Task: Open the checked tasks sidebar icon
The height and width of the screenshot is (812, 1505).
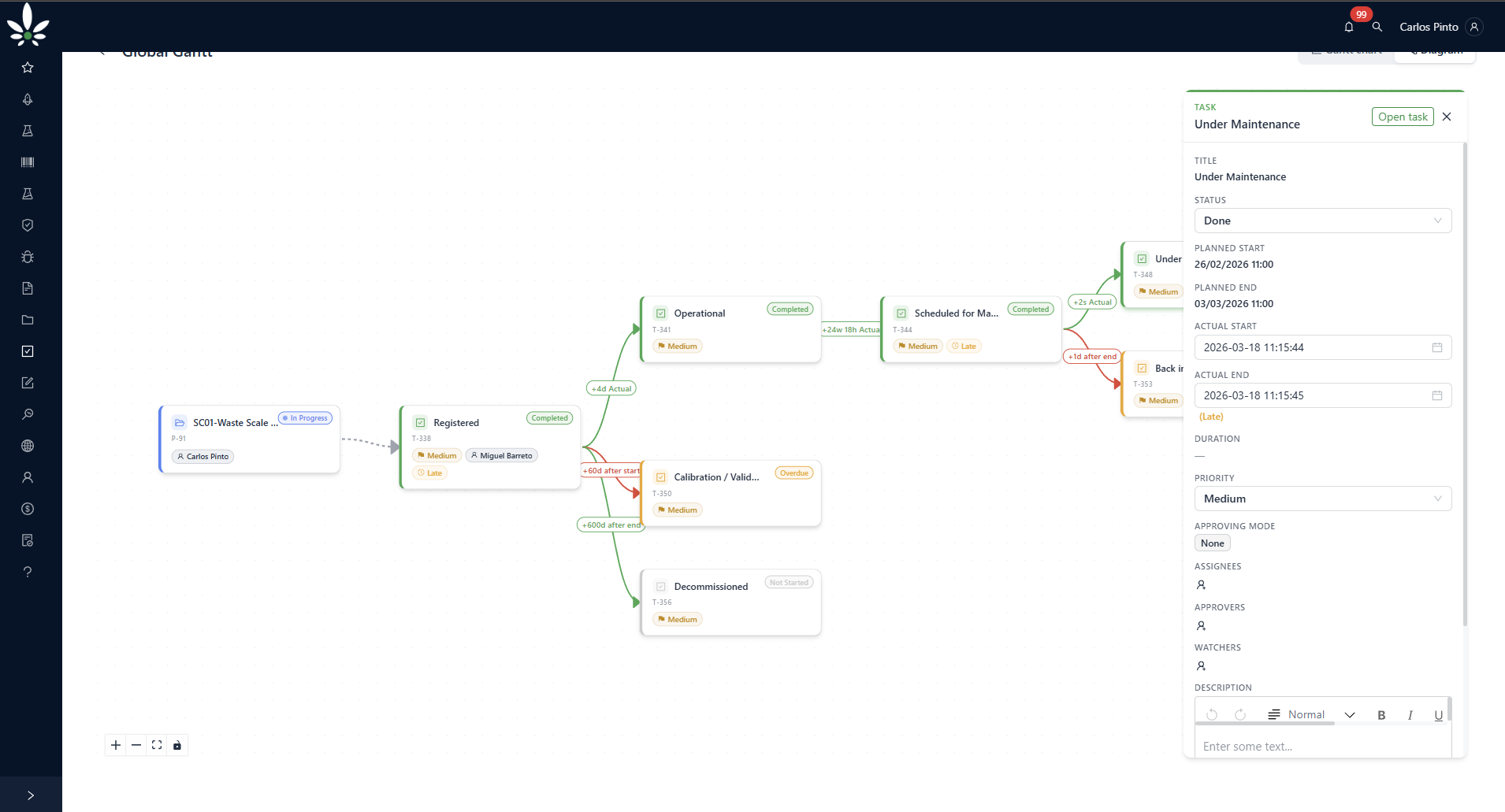Action: click(x=28, y=351)
